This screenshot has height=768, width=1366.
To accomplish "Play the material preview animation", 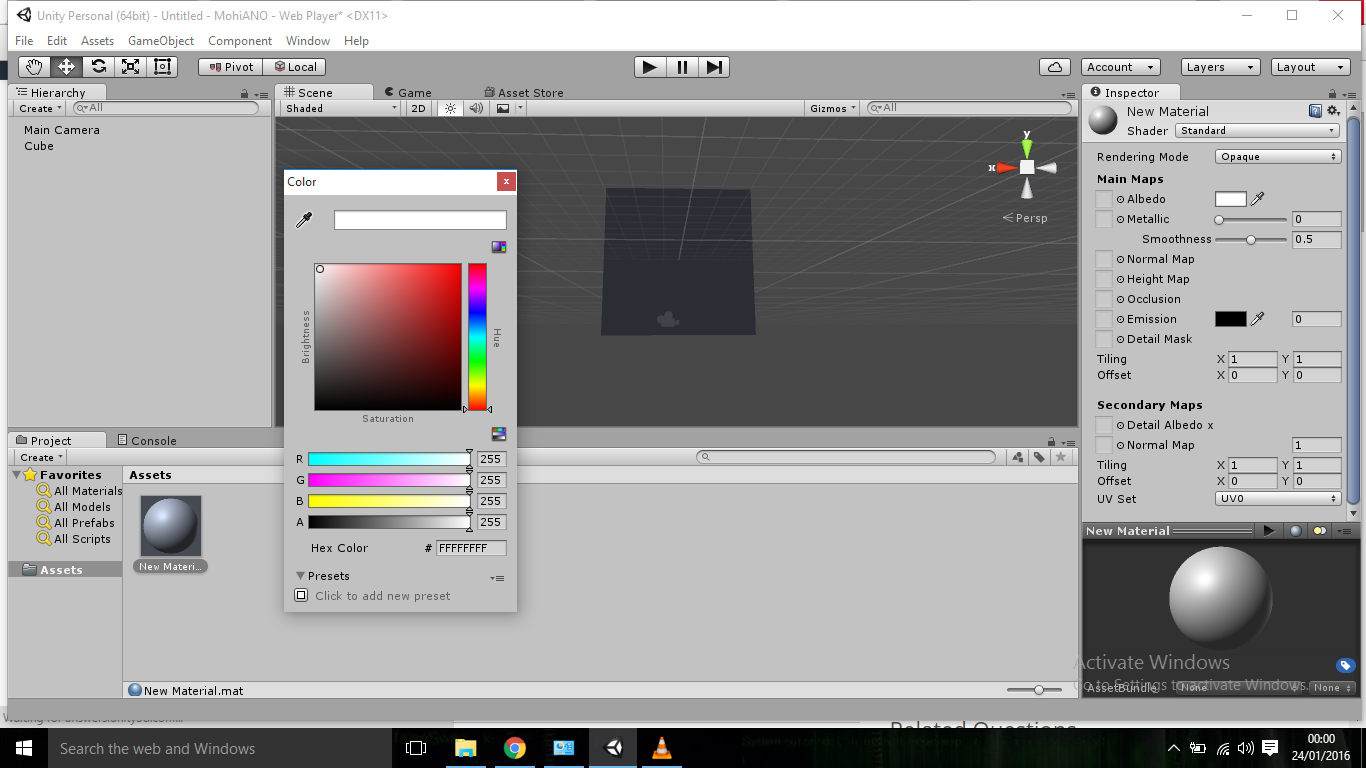I will [1269, 531].
